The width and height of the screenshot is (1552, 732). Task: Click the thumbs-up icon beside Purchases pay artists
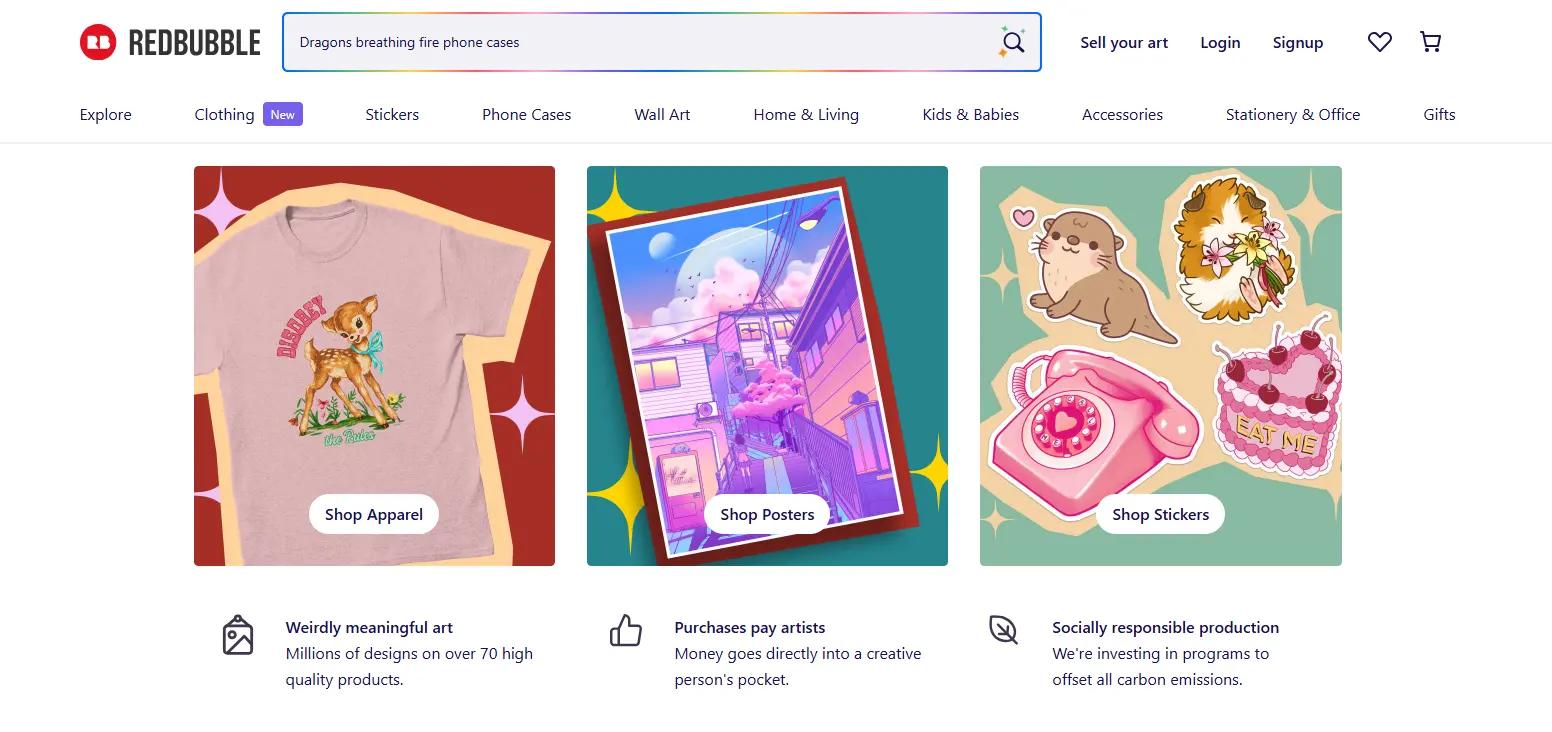(x=626, y=630)
